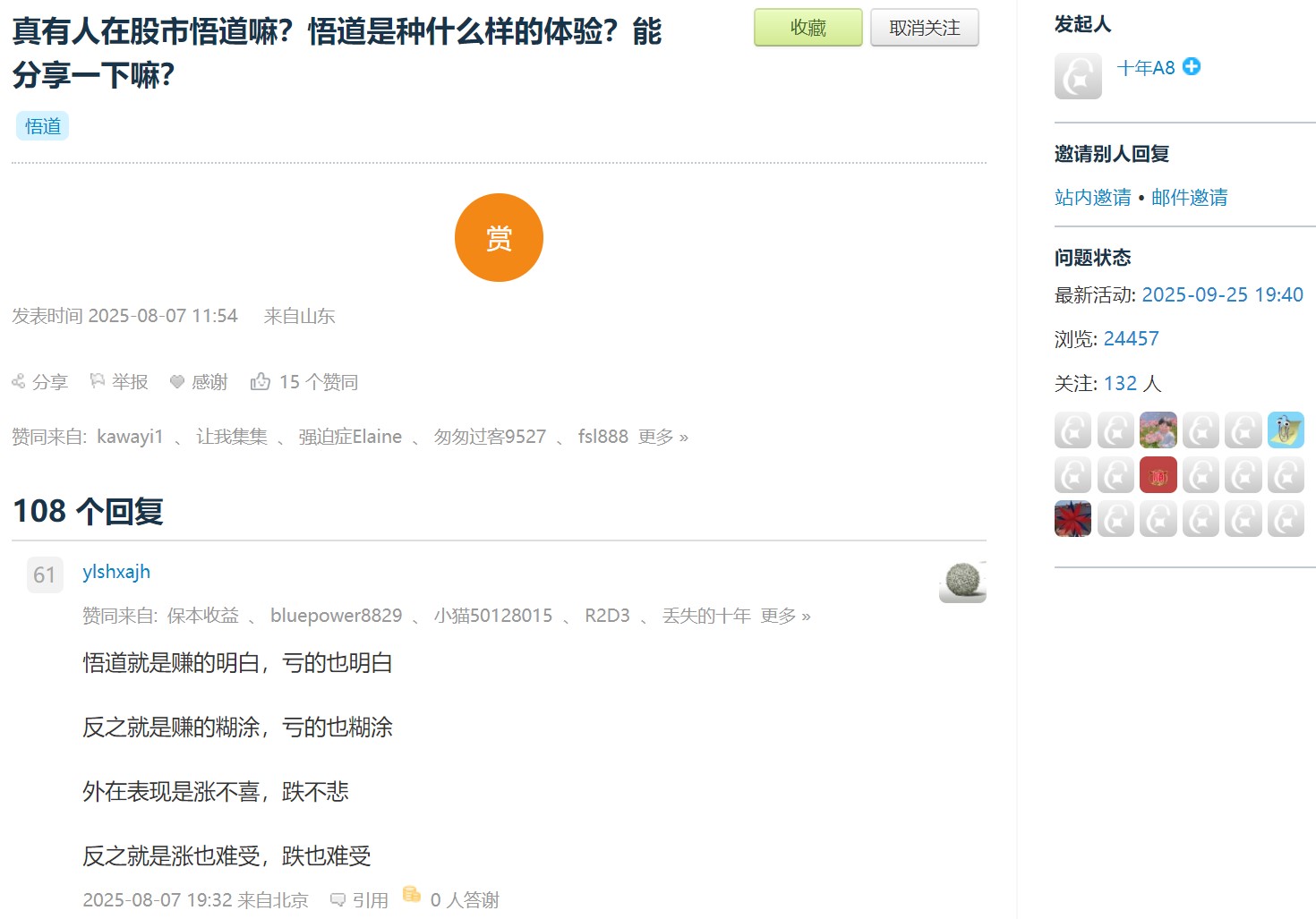Click the 分享 share icon
This screenshot has height=919, width=1316.
pos(19,382)
